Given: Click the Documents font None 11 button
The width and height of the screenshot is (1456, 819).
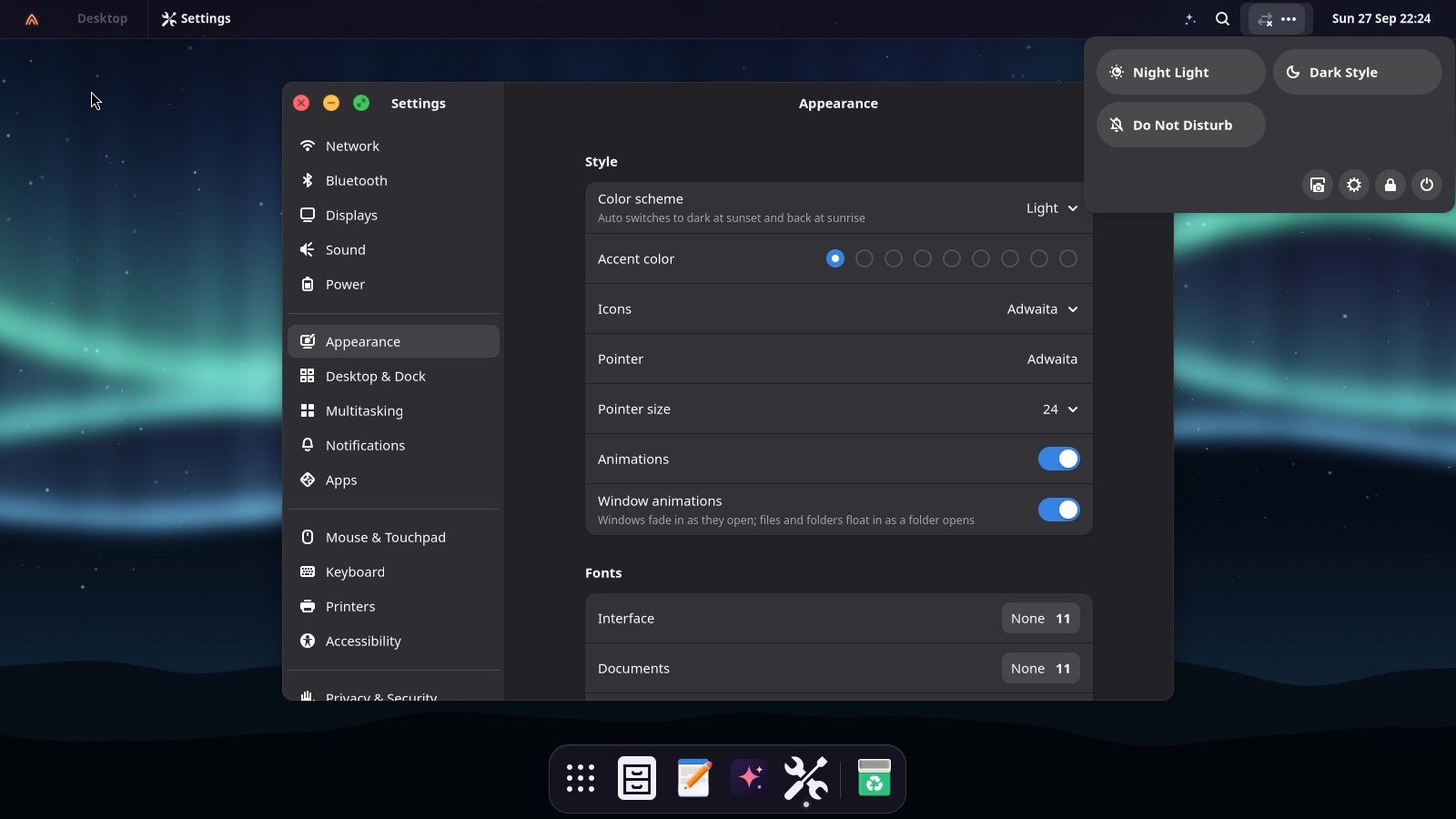Looking at the screenshot, I should (1040, 668).
